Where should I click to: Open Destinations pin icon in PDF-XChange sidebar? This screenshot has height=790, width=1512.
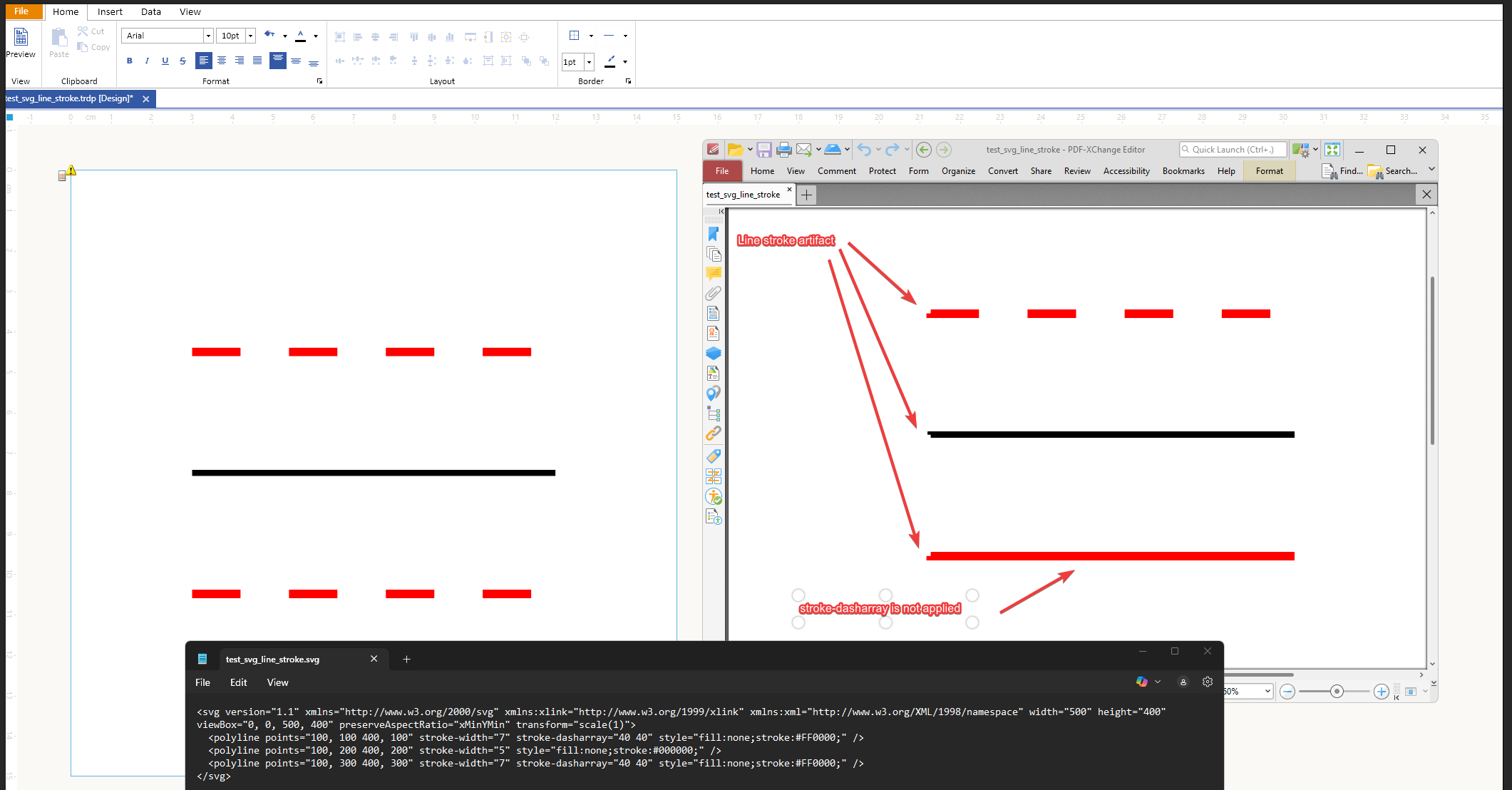pyautogui.click(x=714, y=394)
